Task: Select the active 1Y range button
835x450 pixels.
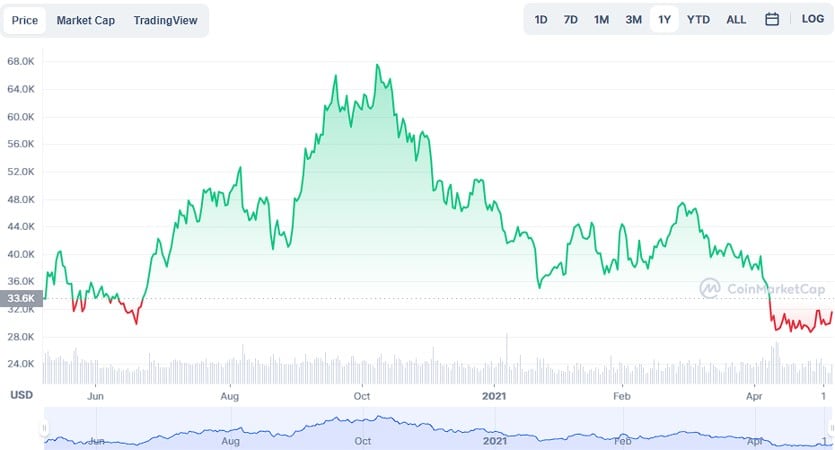Action: point(664,19)
